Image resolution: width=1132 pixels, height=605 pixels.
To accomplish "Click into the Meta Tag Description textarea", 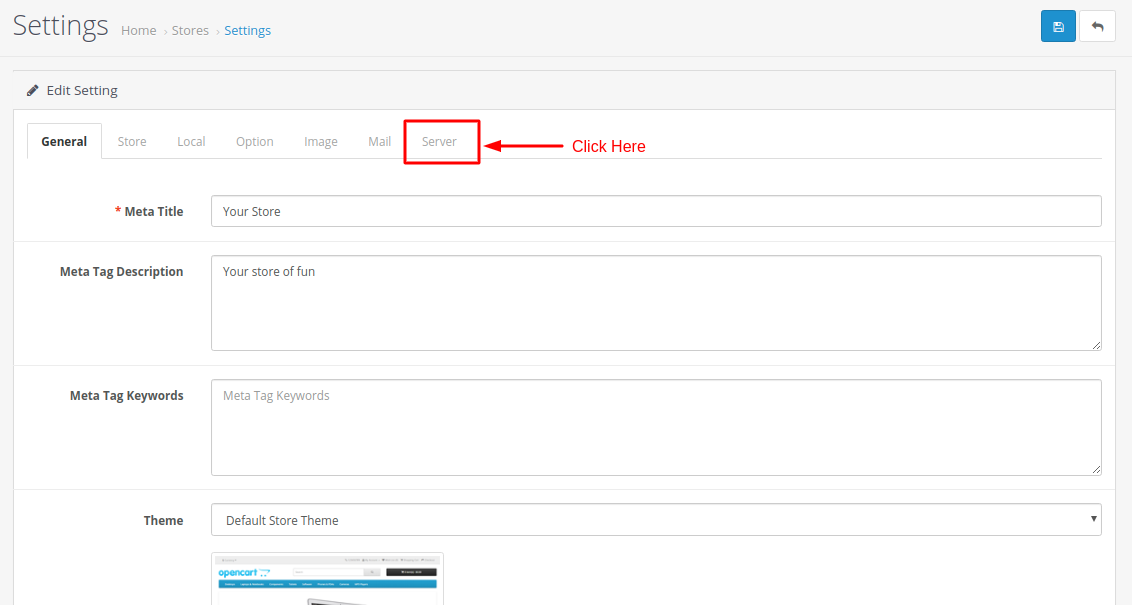I will (x=656, y=303).
